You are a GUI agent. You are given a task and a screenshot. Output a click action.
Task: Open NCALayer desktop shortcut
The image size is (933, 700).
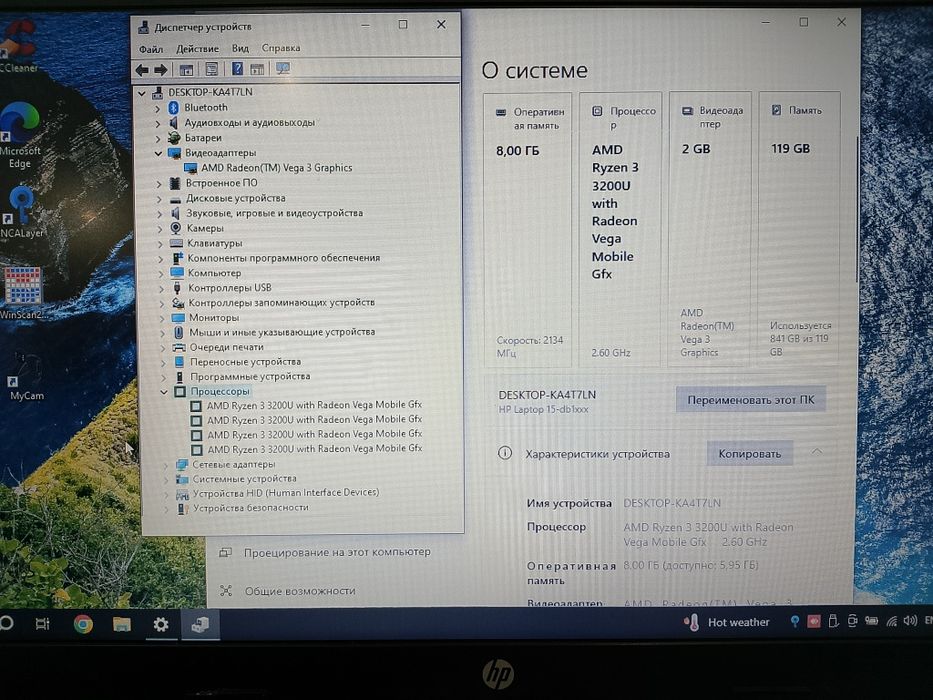(x=21, y=212)
